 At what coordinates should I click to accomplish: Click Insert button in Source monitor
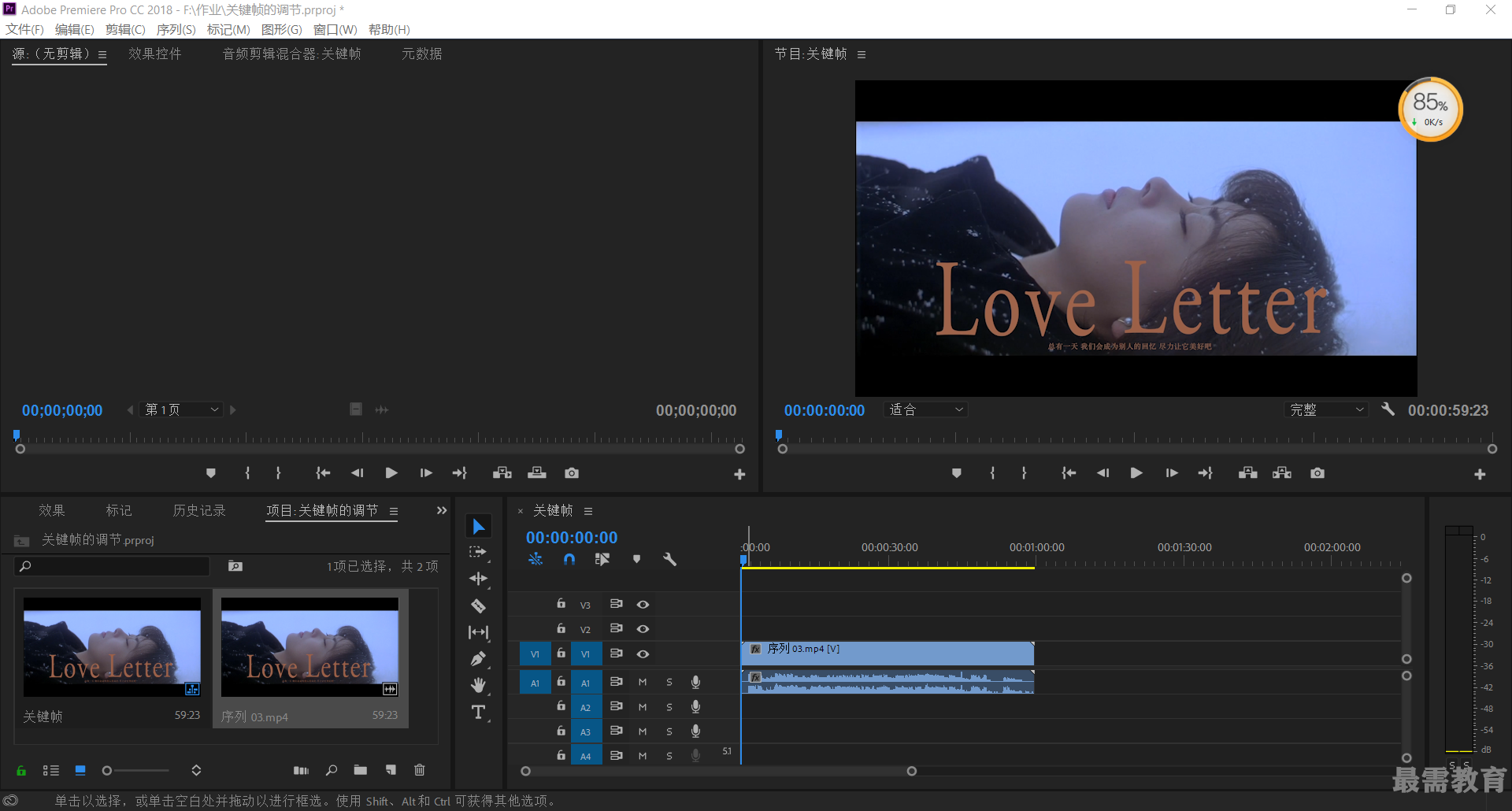click(502, 473)
